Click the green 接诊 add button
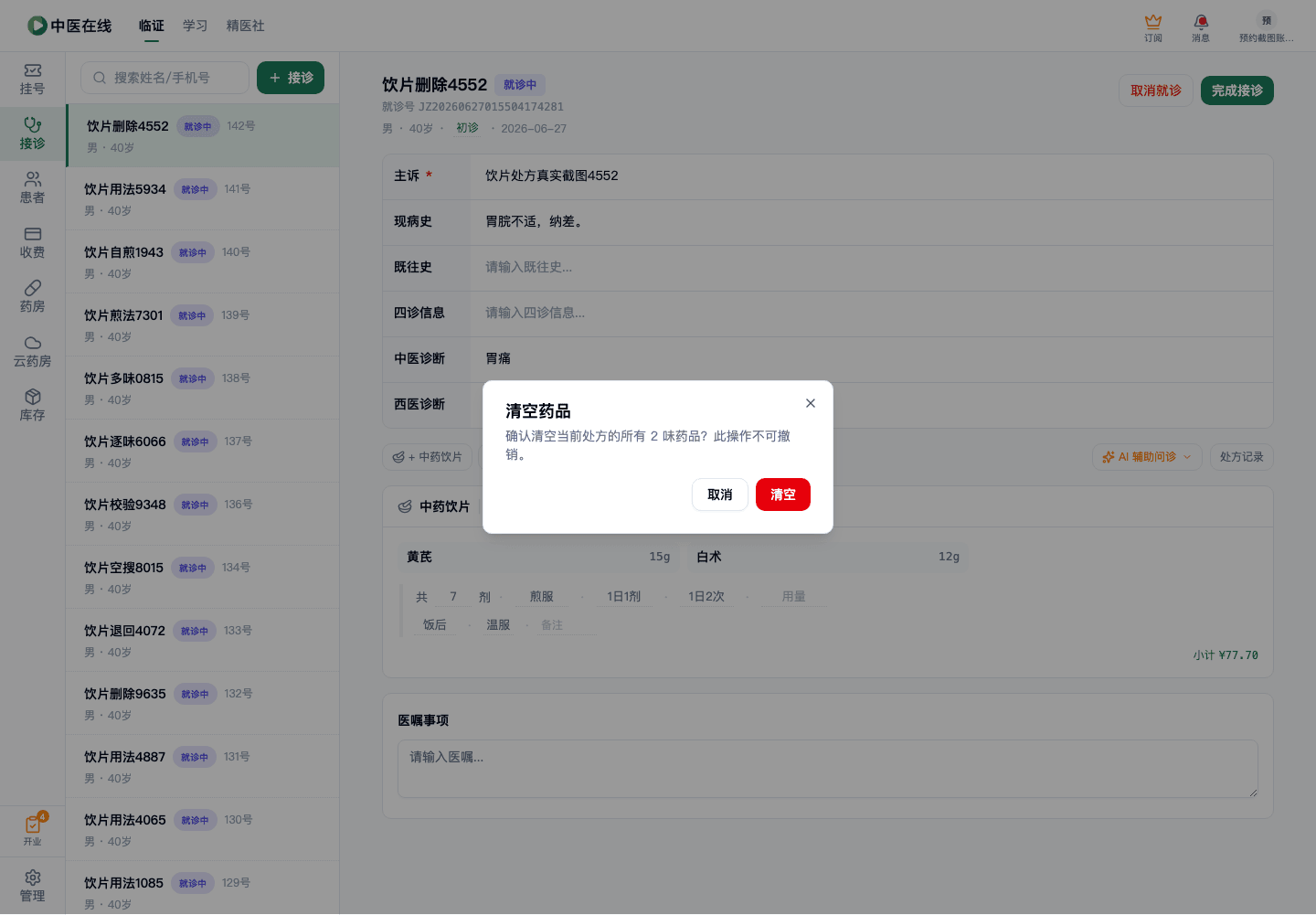Screen dimensions: 1316x915 tap(291, 78)
